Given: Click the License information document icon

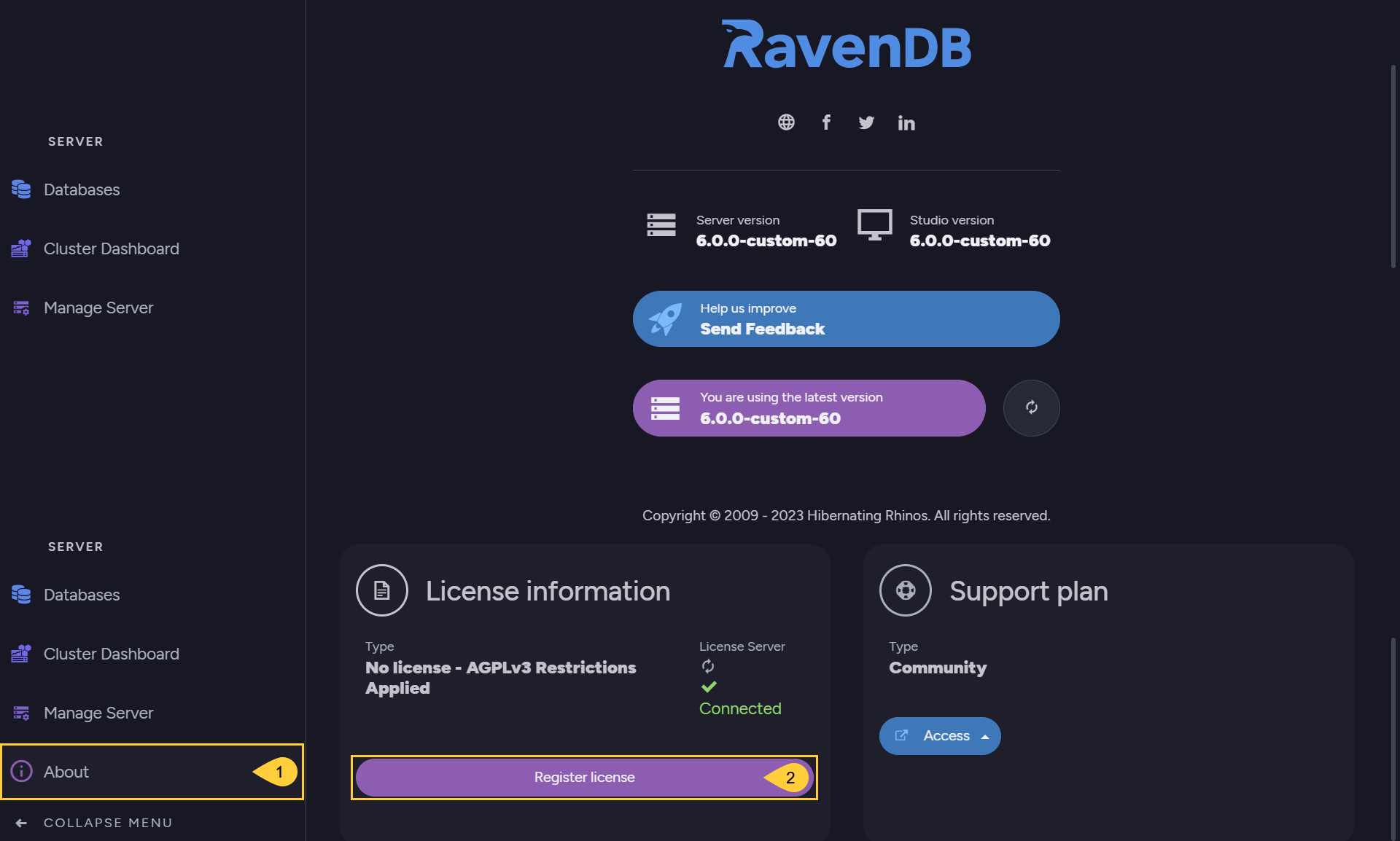Looking at the screenshot, I should click(381, 590).
